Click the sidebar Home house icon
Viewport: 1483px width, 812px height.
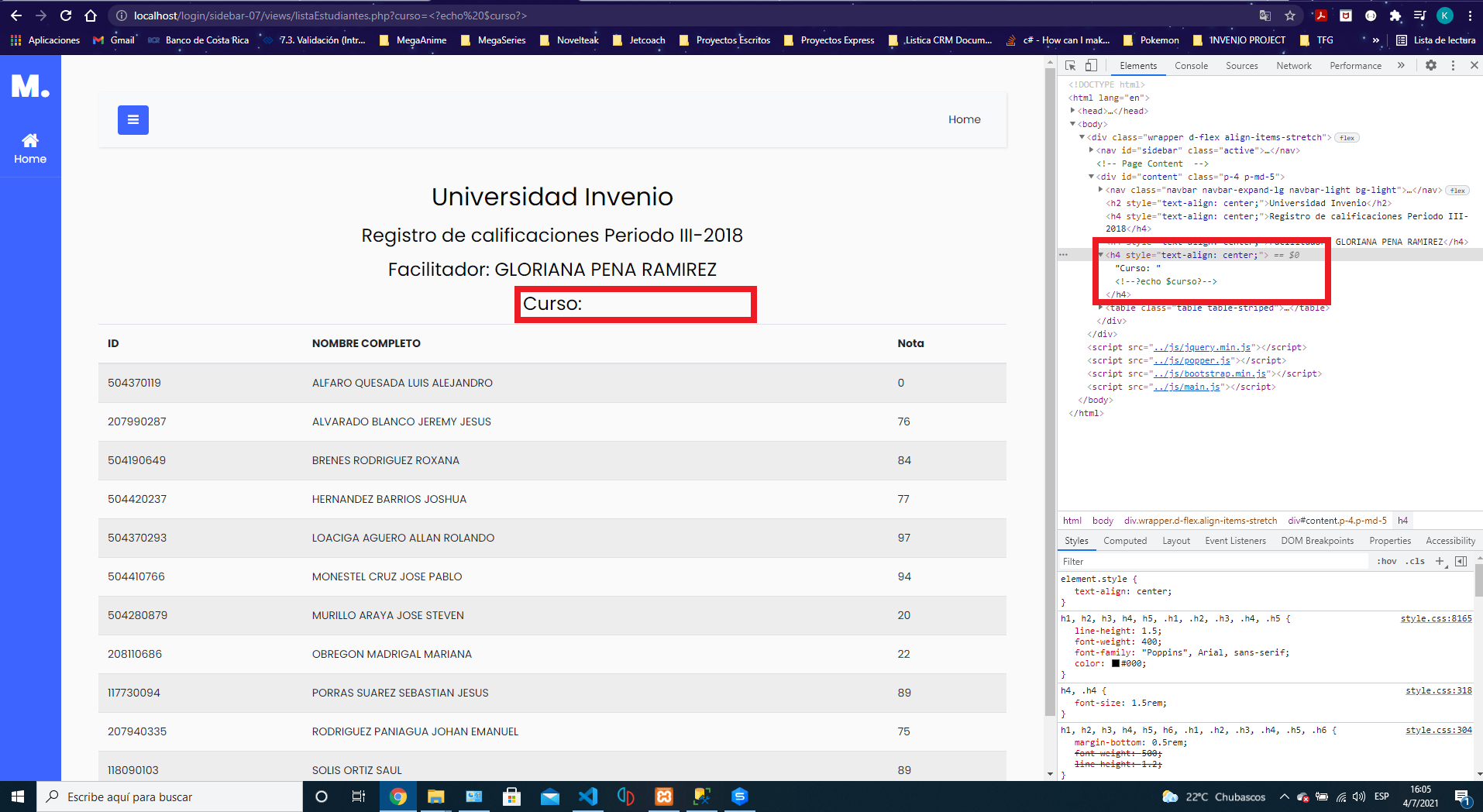click(x=30, y=140)
